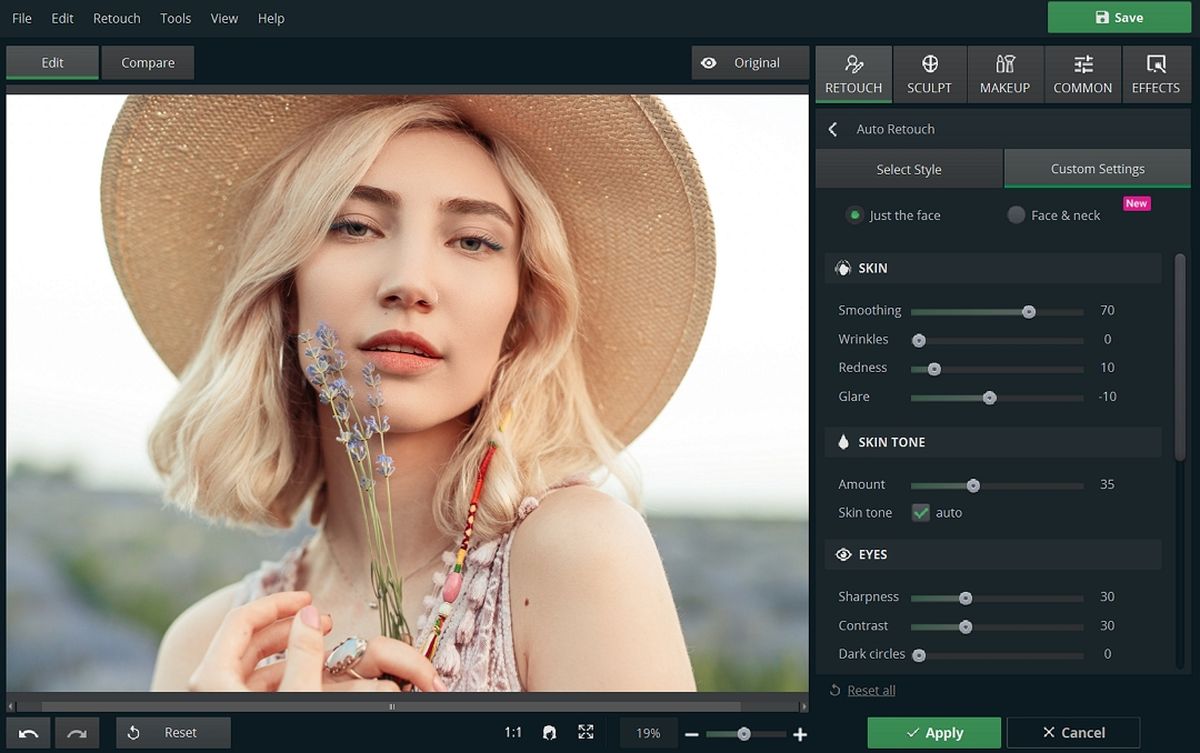
Task: Click the Reset all link
Action: coord(871,690)
